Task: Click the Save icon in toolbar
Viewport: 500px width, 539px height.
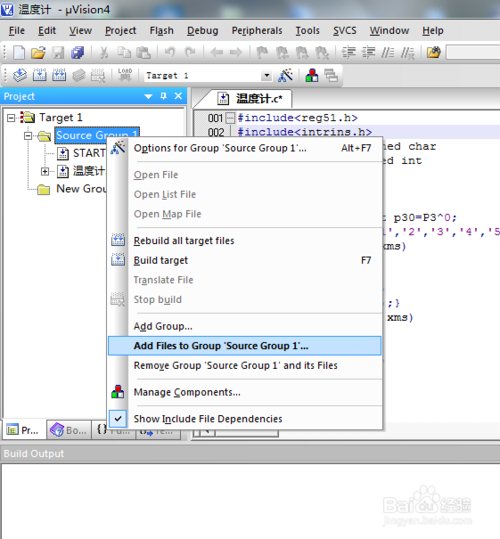Action: [x=58, y=53]
